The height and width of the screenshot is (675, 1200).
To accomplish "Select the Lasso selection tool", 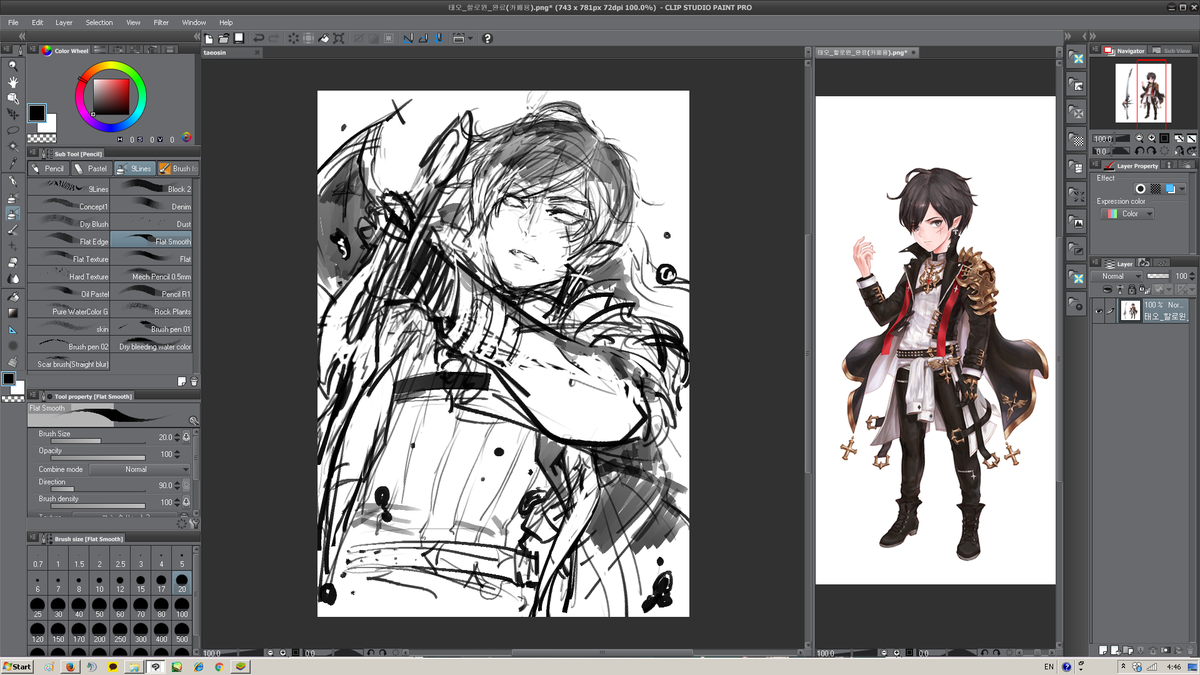I will [13, 131].
